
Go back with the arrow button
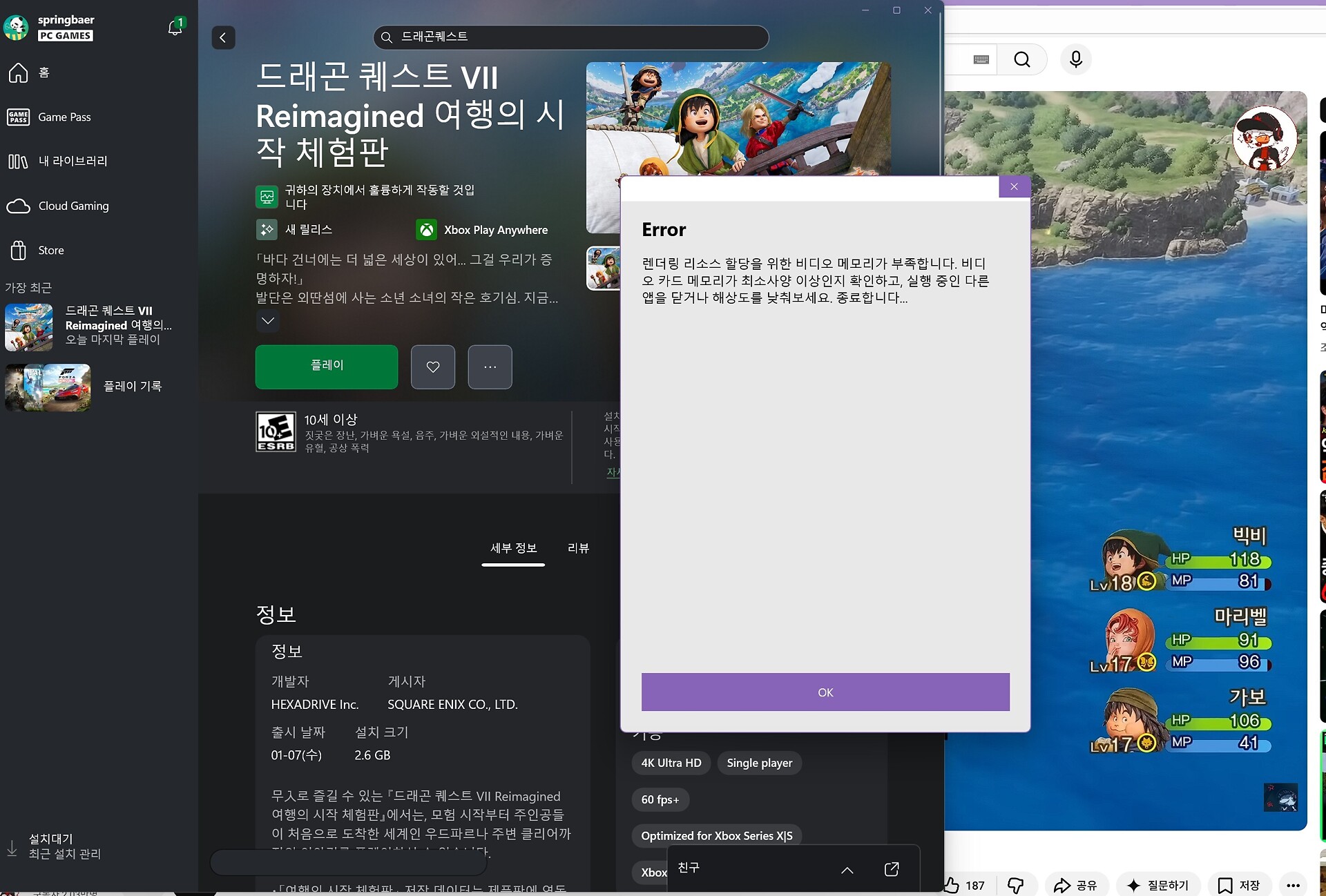[x=223, y=37]
